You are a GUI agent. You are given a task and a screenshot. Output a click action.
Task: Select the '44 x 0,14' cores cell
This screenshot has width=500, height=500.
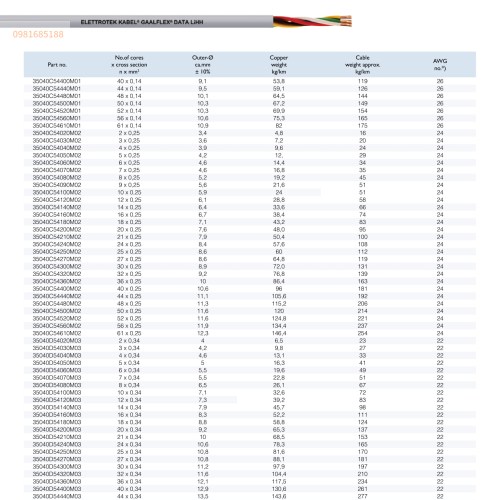pos(129,89)
